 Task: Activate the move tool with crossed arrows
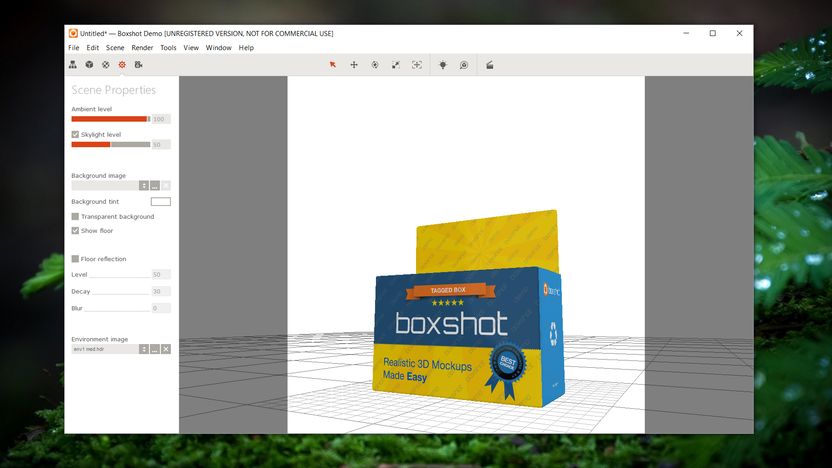tap(354, 65)
